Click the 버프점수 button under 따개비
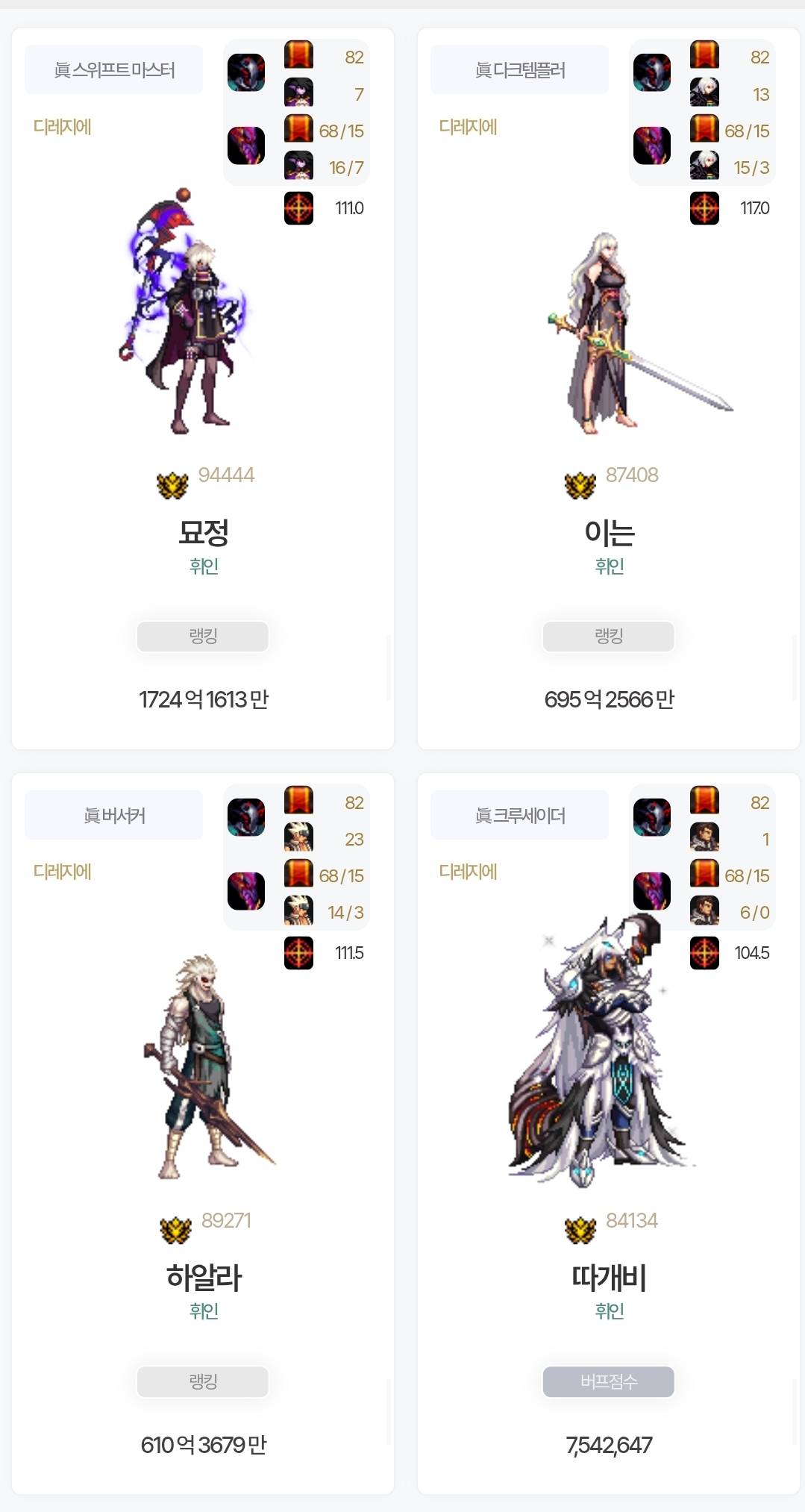 tap(609, 1381)
